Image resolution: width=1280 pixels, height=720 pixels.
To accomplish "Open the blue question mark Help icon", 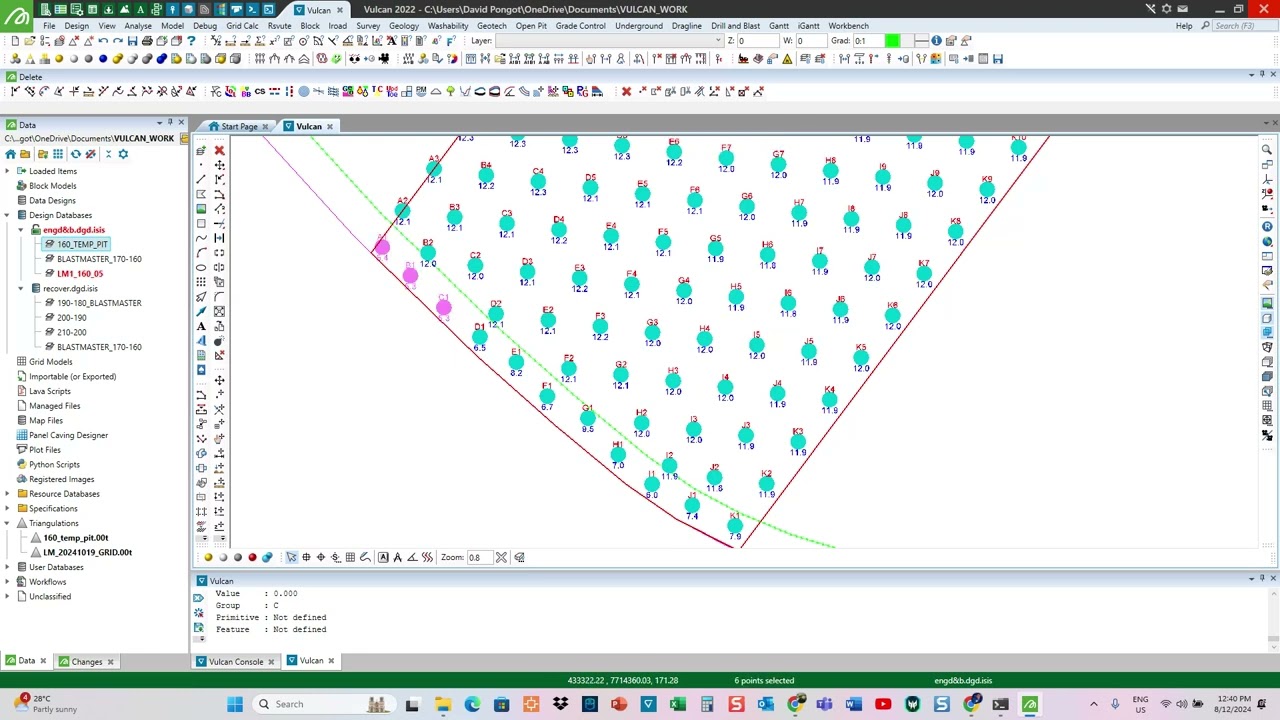I will pyautogui.click(x=191, y=41).
